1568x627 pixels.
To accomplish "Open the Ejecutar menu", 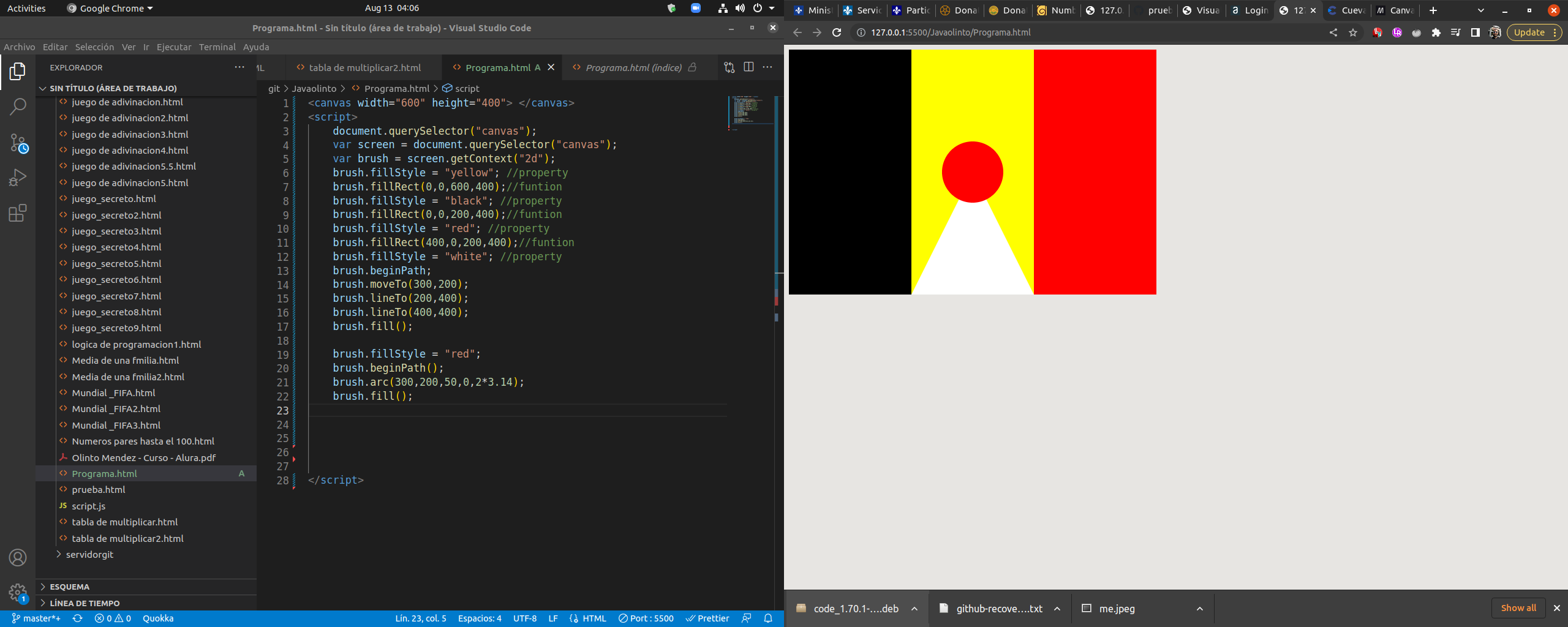I will 174,47.
